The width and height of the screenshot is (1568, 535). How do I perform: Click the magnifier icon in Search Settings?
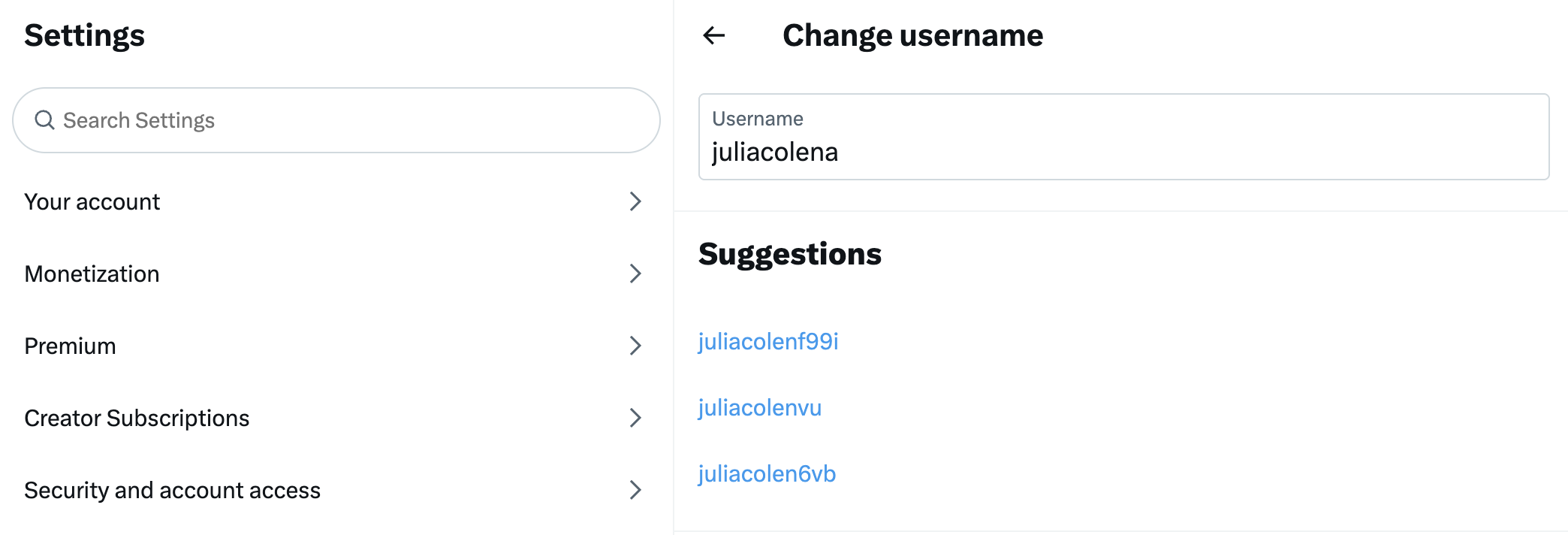[44, 119]
